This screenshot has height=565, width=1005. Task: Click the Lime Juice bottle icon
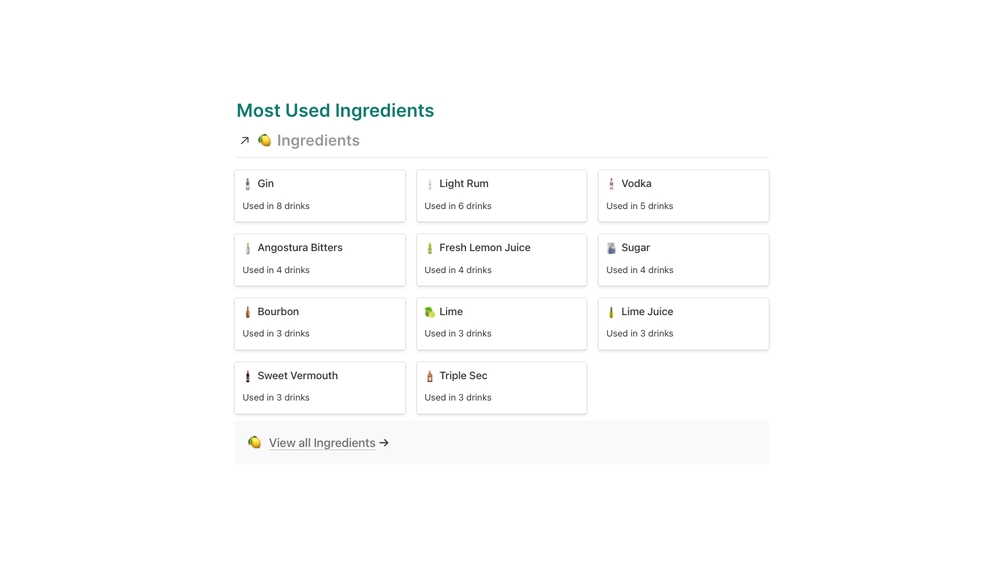point(611,312)
